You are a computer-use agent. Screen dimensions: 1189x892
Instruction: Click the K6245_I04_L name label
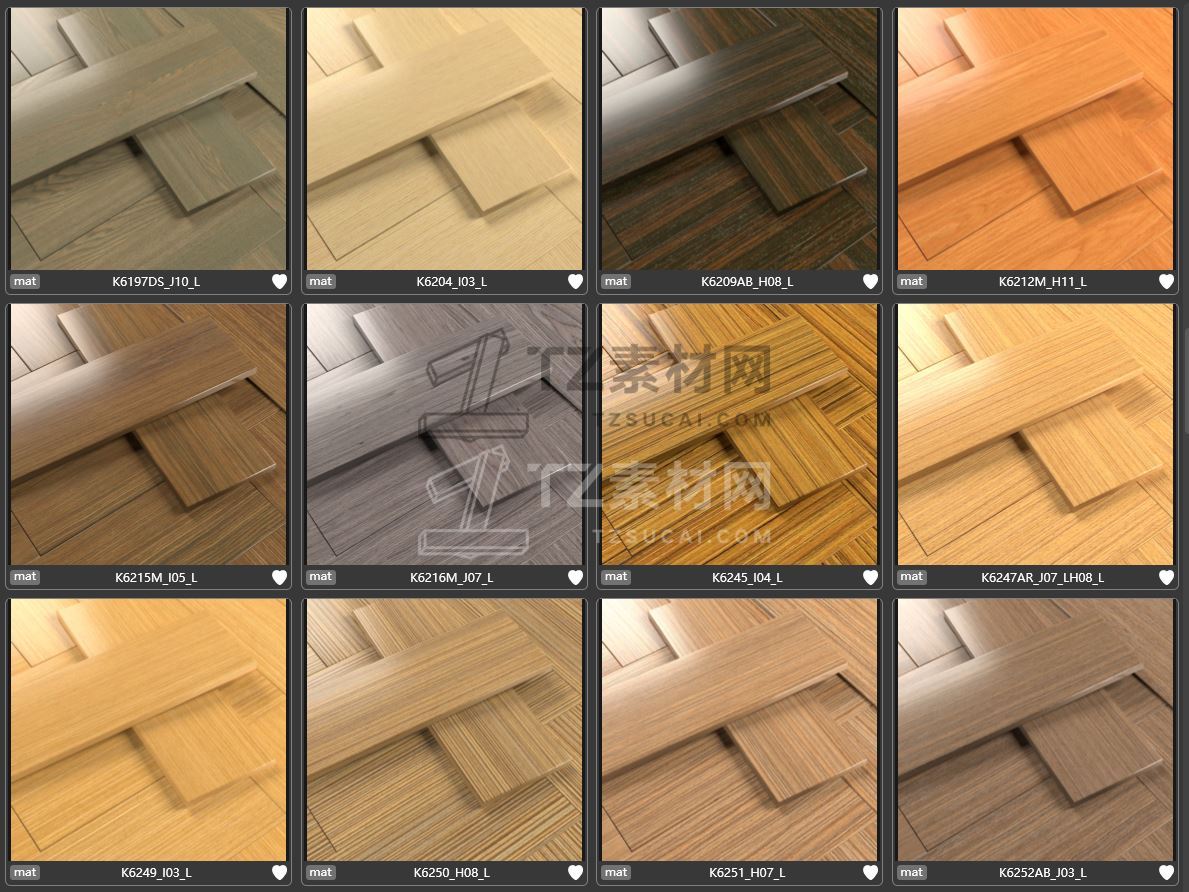click(747, 577)
